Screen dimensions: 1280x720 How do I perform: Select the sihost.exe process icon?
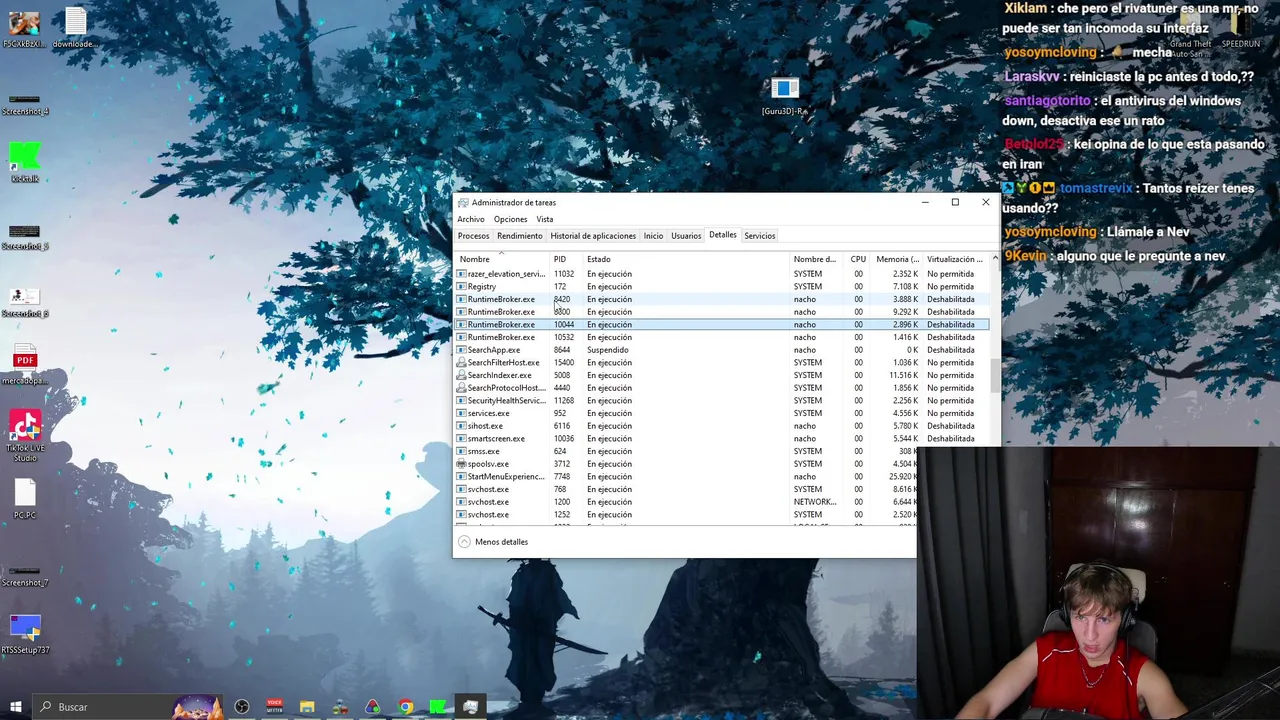pos(461,426)
